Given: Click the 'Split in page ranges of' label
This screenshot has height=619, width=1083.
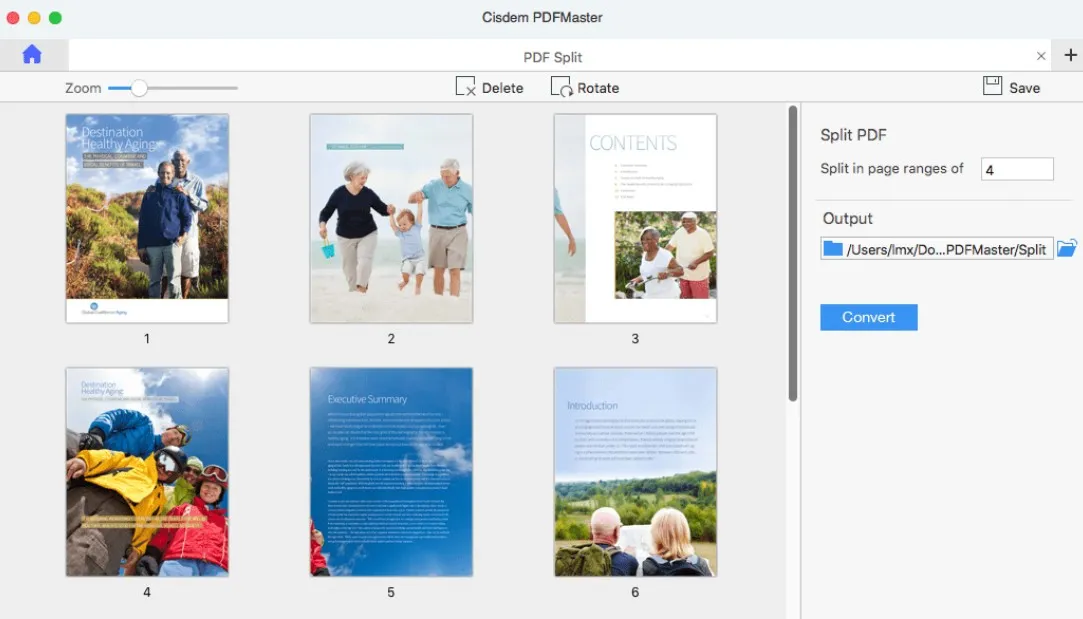Looking at the screenshot, I should click(892, 169).
